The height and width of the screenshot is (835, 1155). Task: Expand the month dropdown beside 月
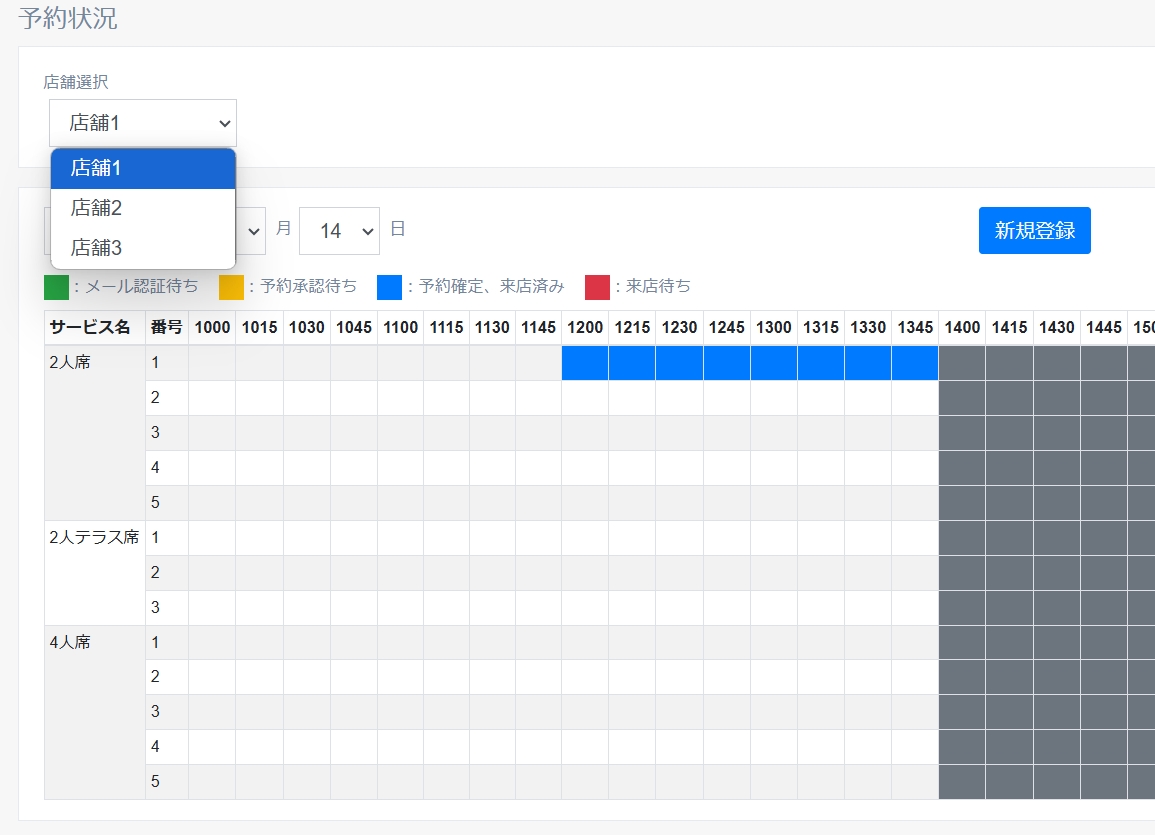pyautogui.click(x=252, y=231)
